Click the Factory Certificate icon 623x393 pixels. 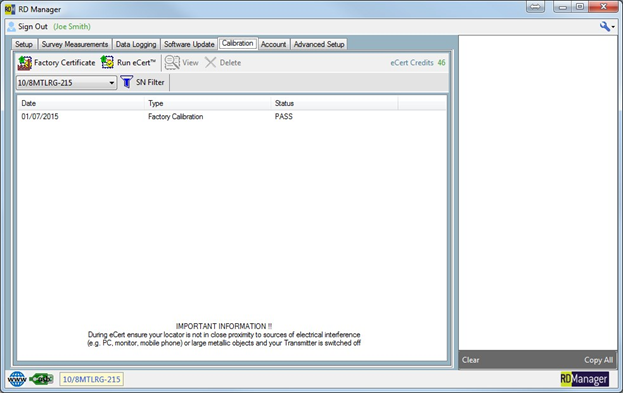[x=25, y=63]
